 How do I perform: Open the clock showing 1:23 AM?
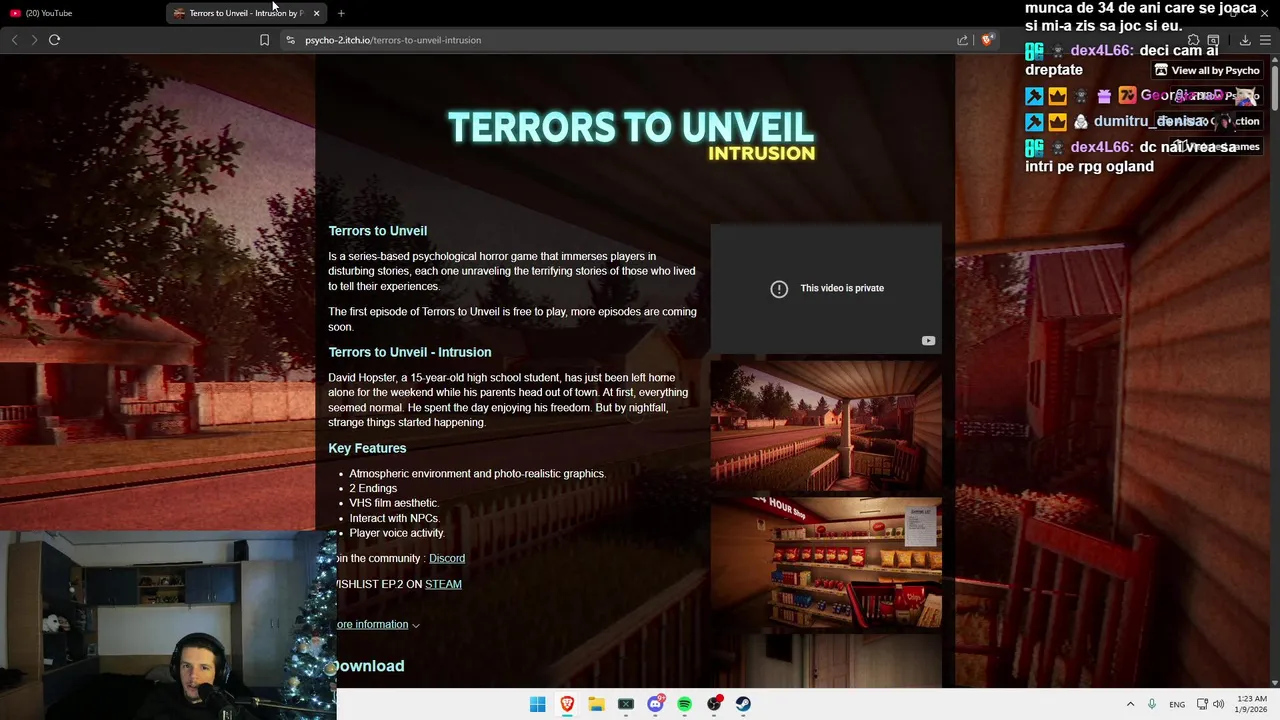click(x=1252, y=704)
